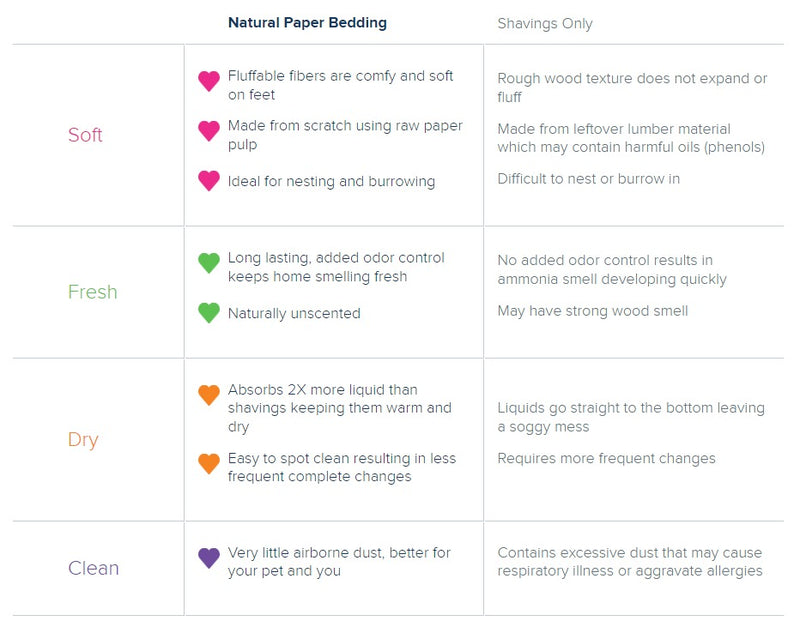The height and width of the screenshot is (633, 800).
Task: Click the pink heart beside "Fluffable fibers"
Action: [x=209, y=81]
